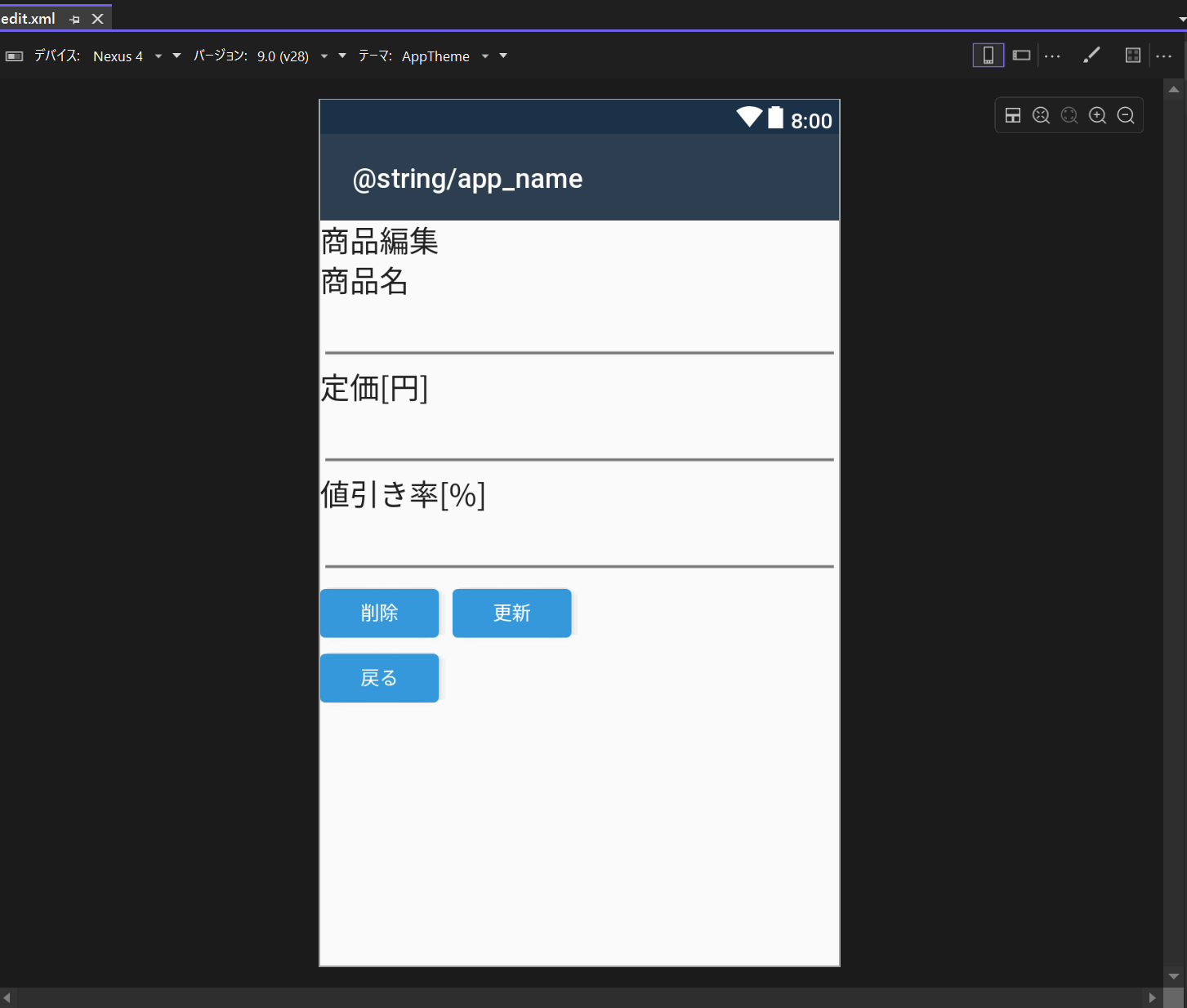This screenshot has height=1008, width=1187.
Task: Open the far-right toolbar overflow menu
Action: [x=1164, y=56]
